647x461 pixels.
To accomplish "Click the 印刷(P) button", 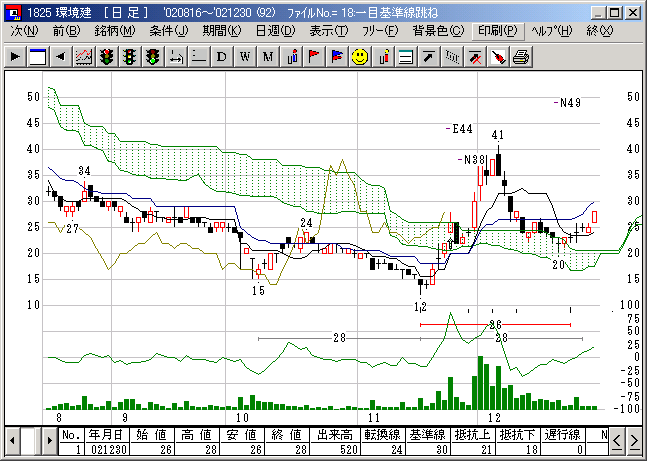I will [498, 31].
